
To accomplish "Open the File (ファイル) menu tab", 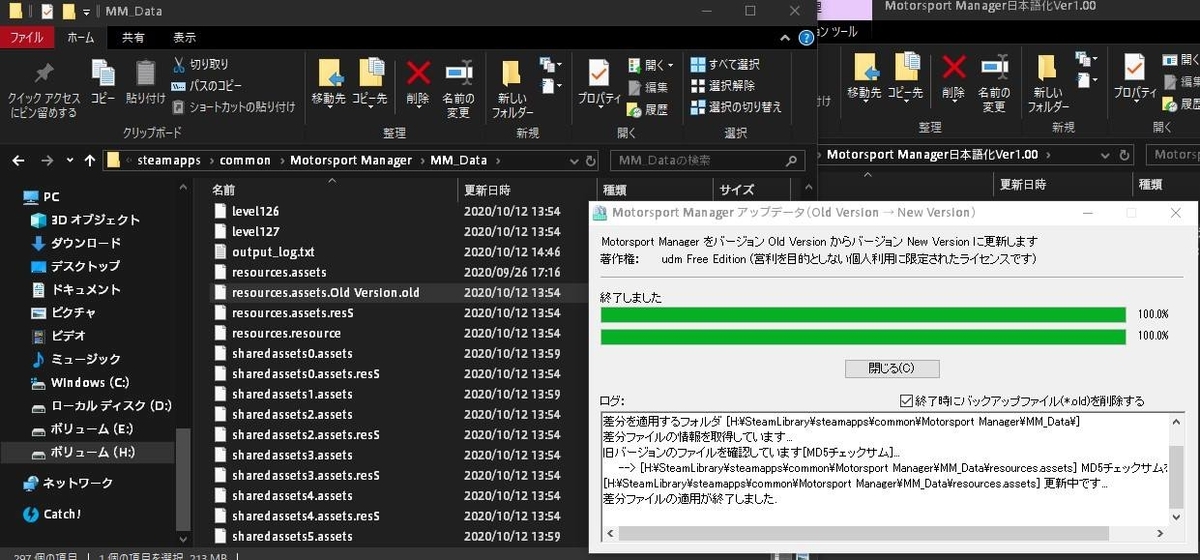I will (x=27, y=37).
